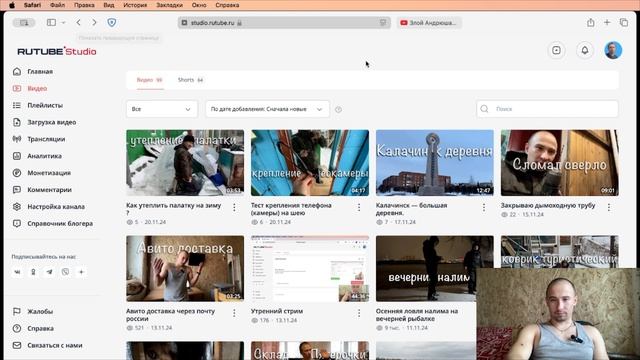This screenshot has height=360, width=640.
Task: Open Закрываю дымоходную трубу video title
Action: pyautogui.click(x=548, y=205)
